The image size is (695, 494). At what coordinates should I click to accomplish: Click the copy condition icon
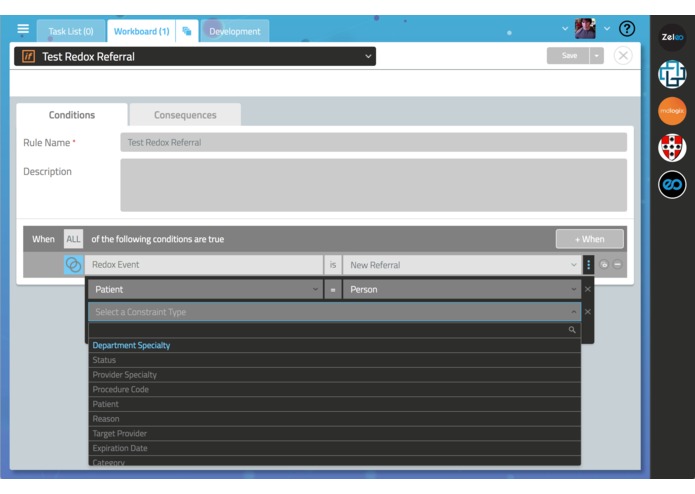pos(604,265)
